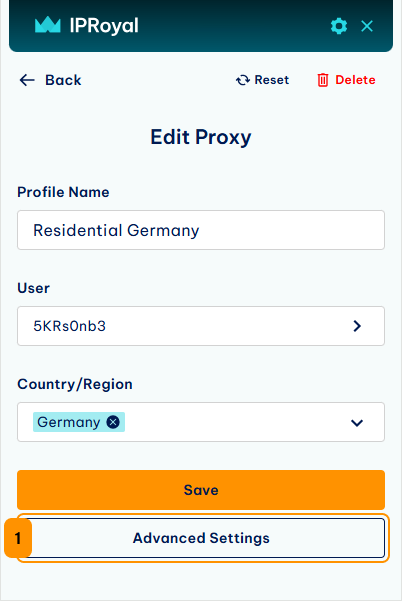Expand the User field chevron arrow
402x601 pixels.
pyautogui.click(x=357, y=326)
